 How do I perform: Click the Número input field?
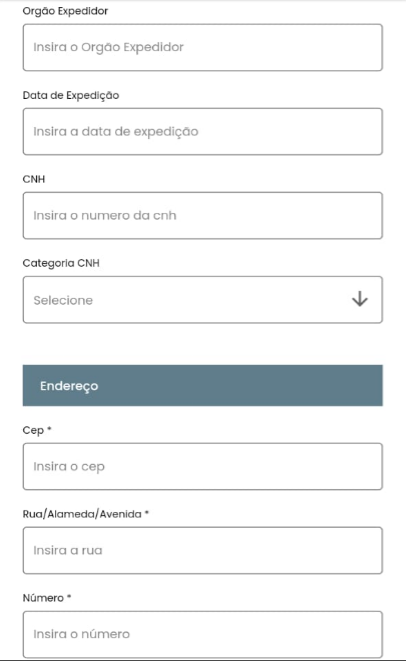click(203, 634)
